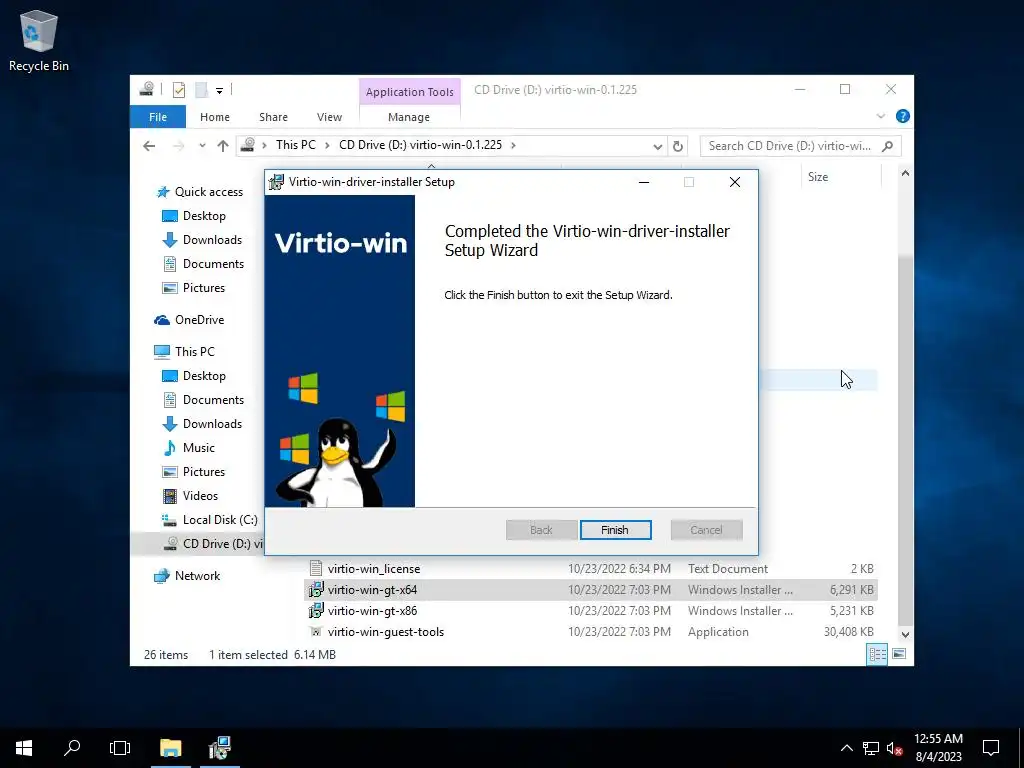Refresh the CD Drive folder view
Image resolution: width=1024 pixels, height=768 pixels.
pos(678,146)
